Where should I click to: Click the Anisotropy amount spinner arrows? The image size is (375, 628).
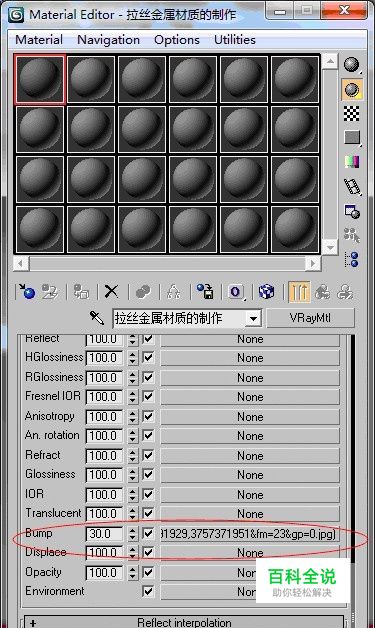point(133,416)
